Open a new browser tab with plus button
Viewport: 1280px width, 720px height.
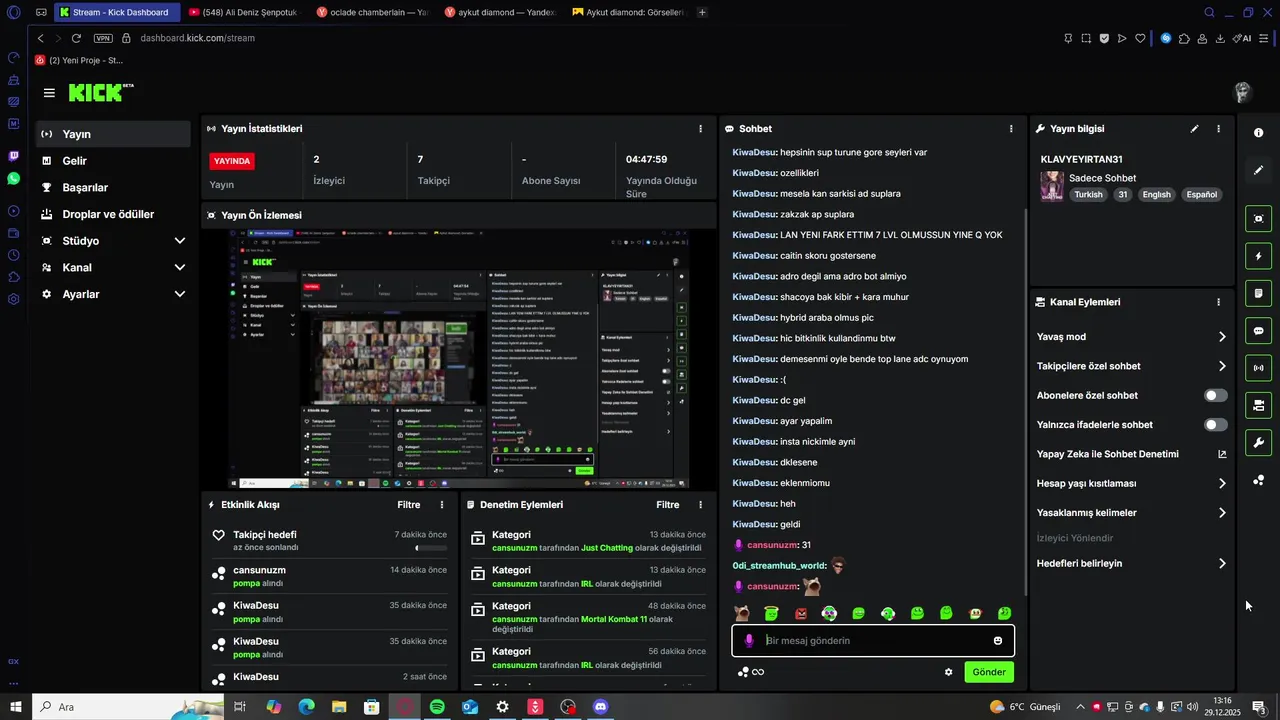[702, 12]
